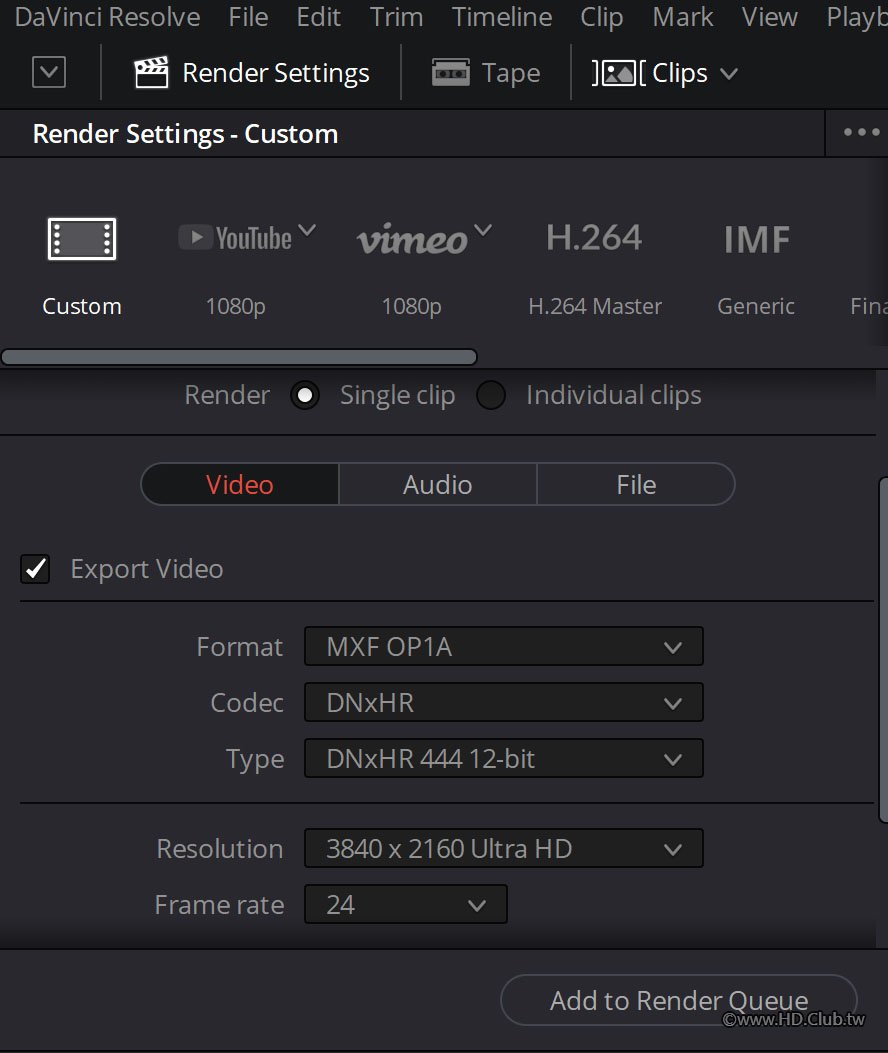Image resolution: width=888 pixels, height=1053 pixels.
Task: Open the Codec dropdown showing DNxHR
Action: 503,703
